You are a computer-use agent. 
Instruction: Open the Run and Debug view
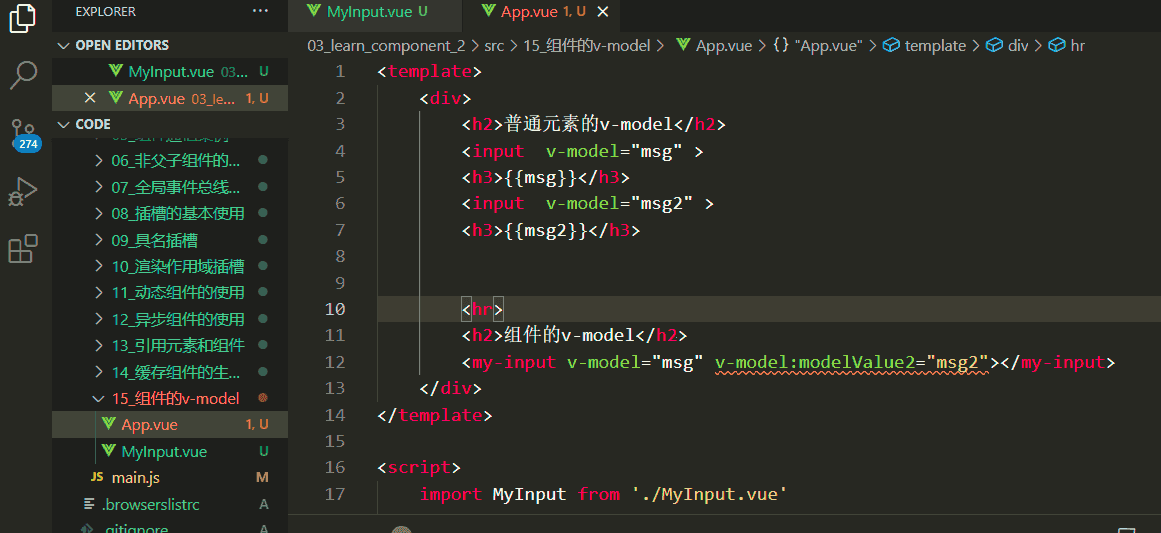click(x=22, y=192)
